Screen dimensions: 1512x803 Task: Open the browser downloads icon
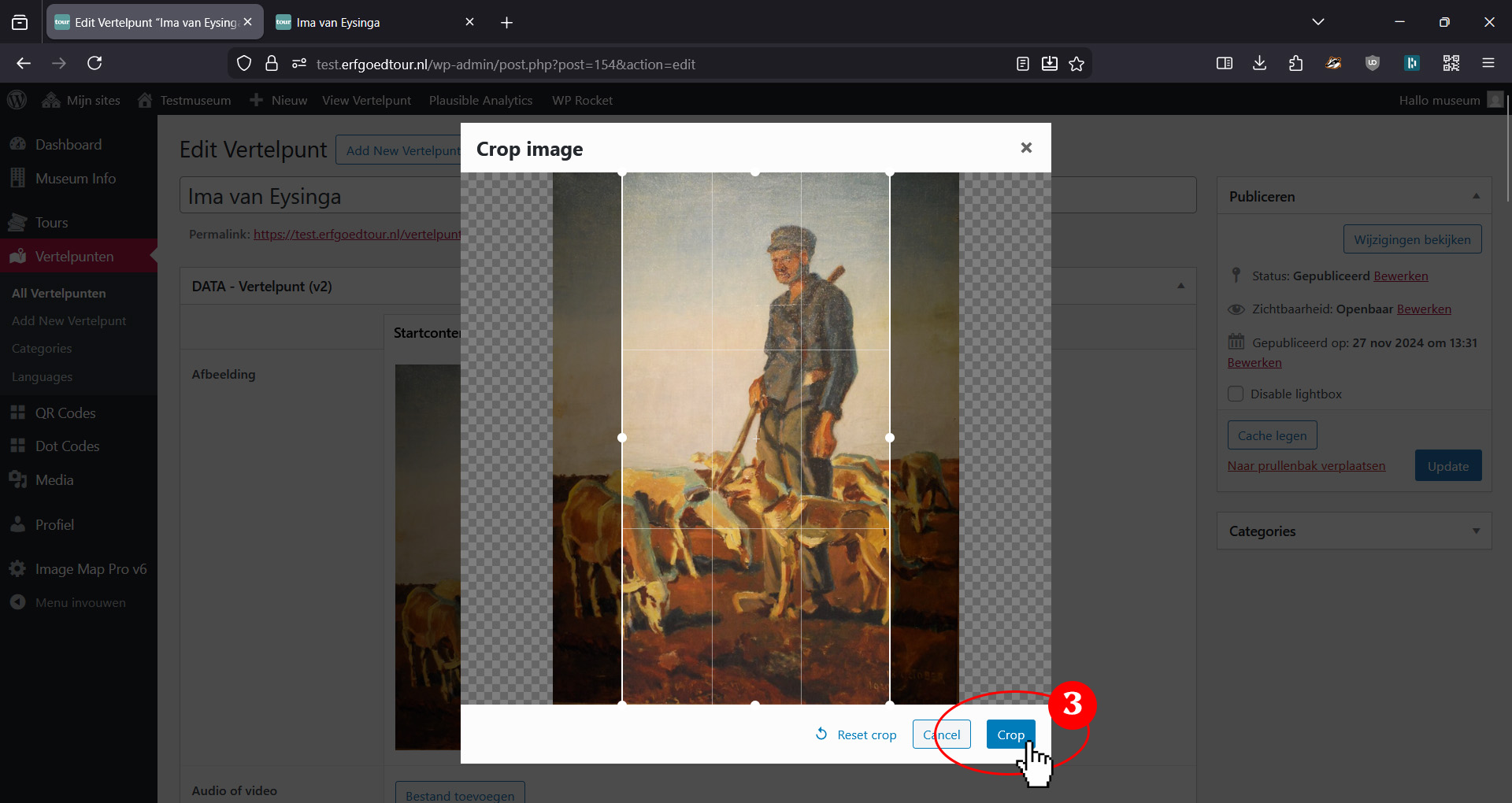pos(1259,63)
